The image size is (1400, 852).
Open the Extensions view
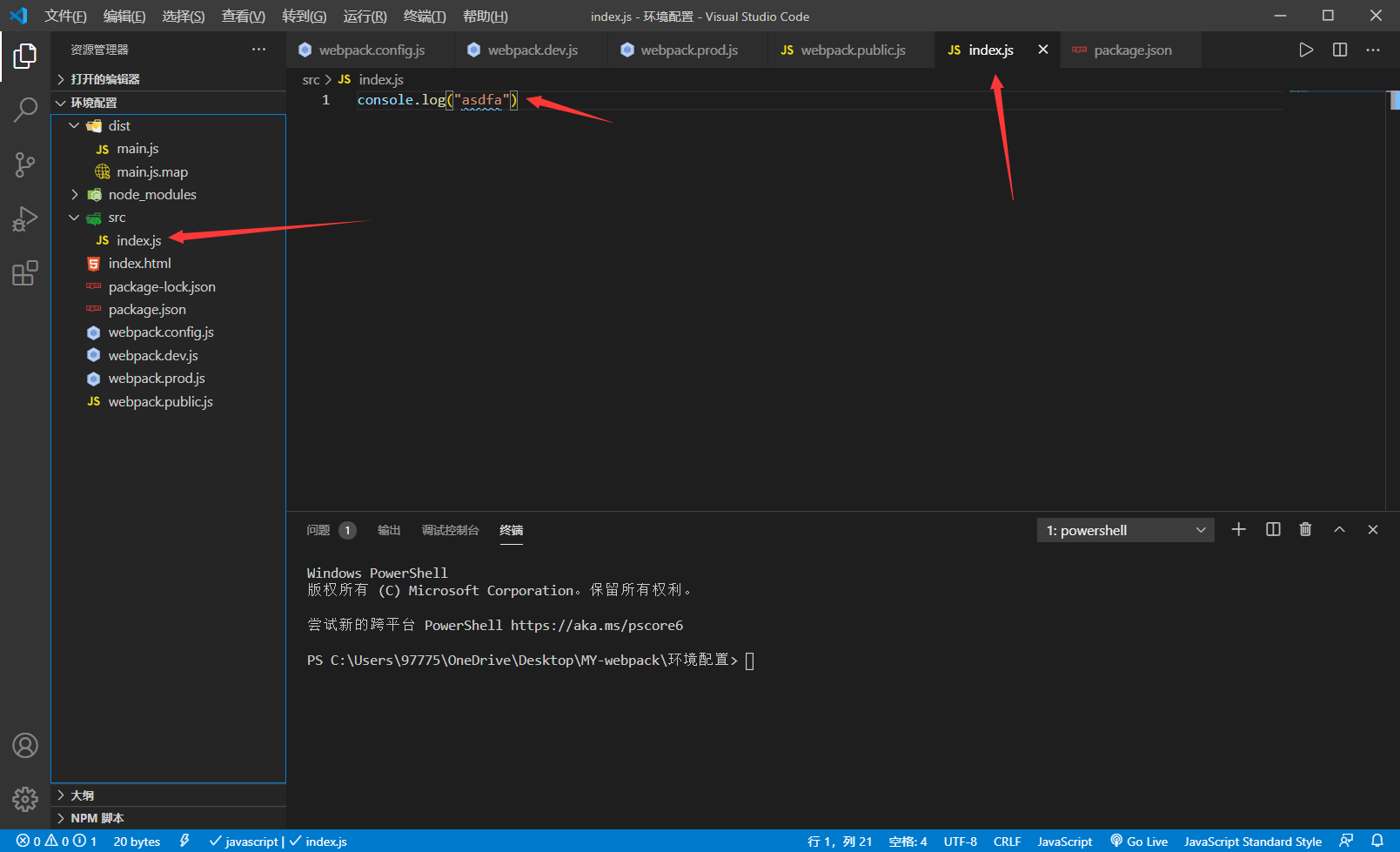click(x=25, y=273)
